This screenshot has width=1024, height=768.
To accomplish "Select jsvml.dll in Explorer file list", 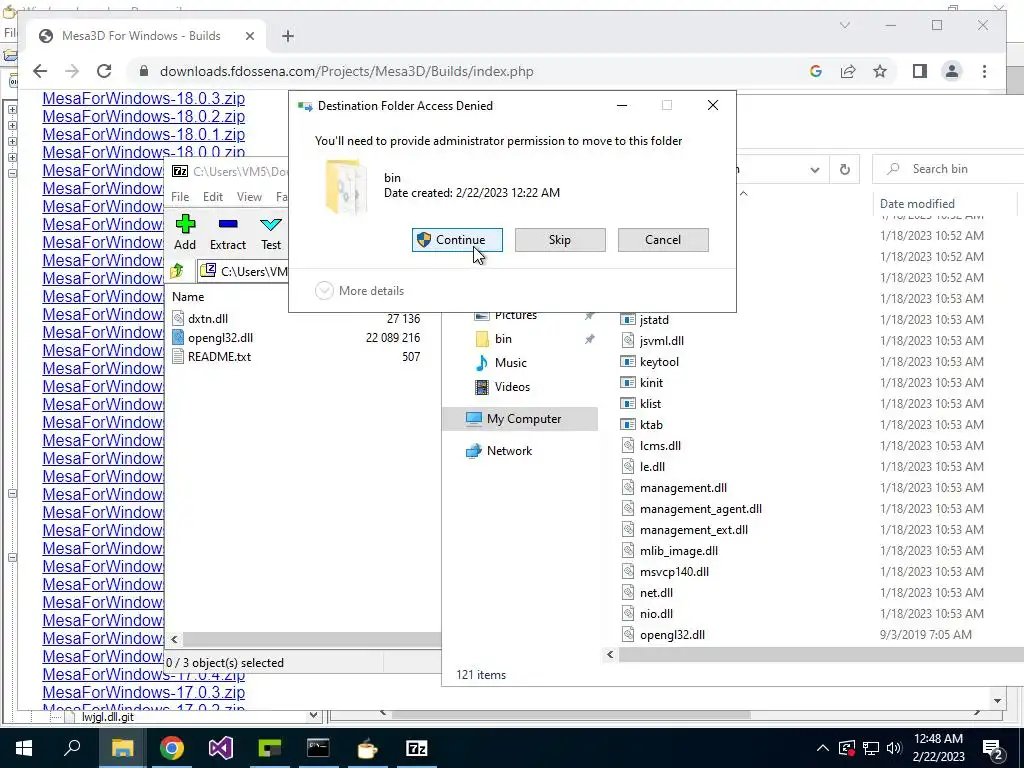I will (x=662, y=341).
